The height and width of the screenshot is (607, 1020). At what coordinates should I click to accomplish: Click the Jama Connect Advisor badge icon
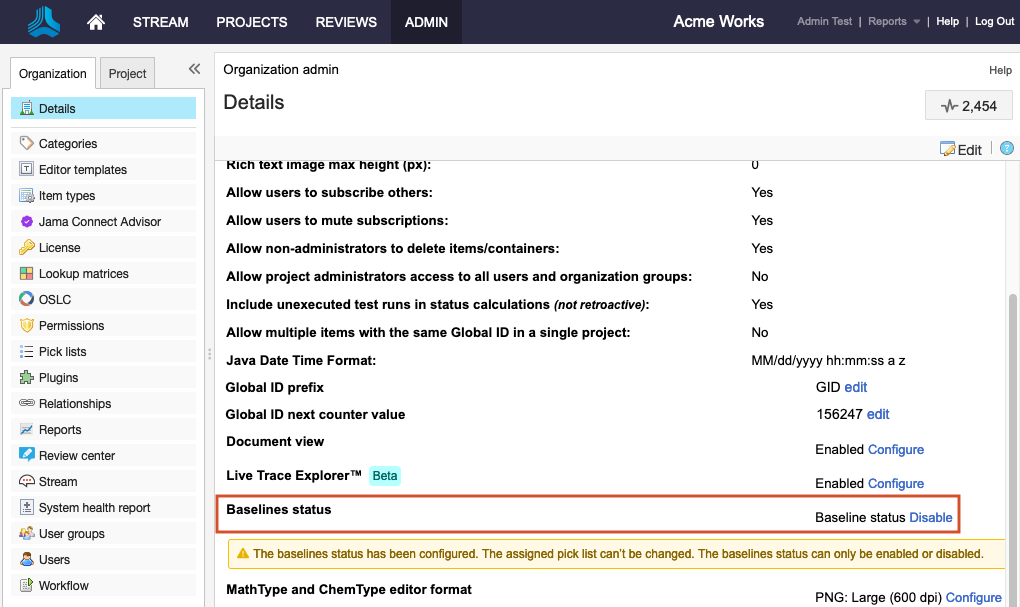point(27,221)
